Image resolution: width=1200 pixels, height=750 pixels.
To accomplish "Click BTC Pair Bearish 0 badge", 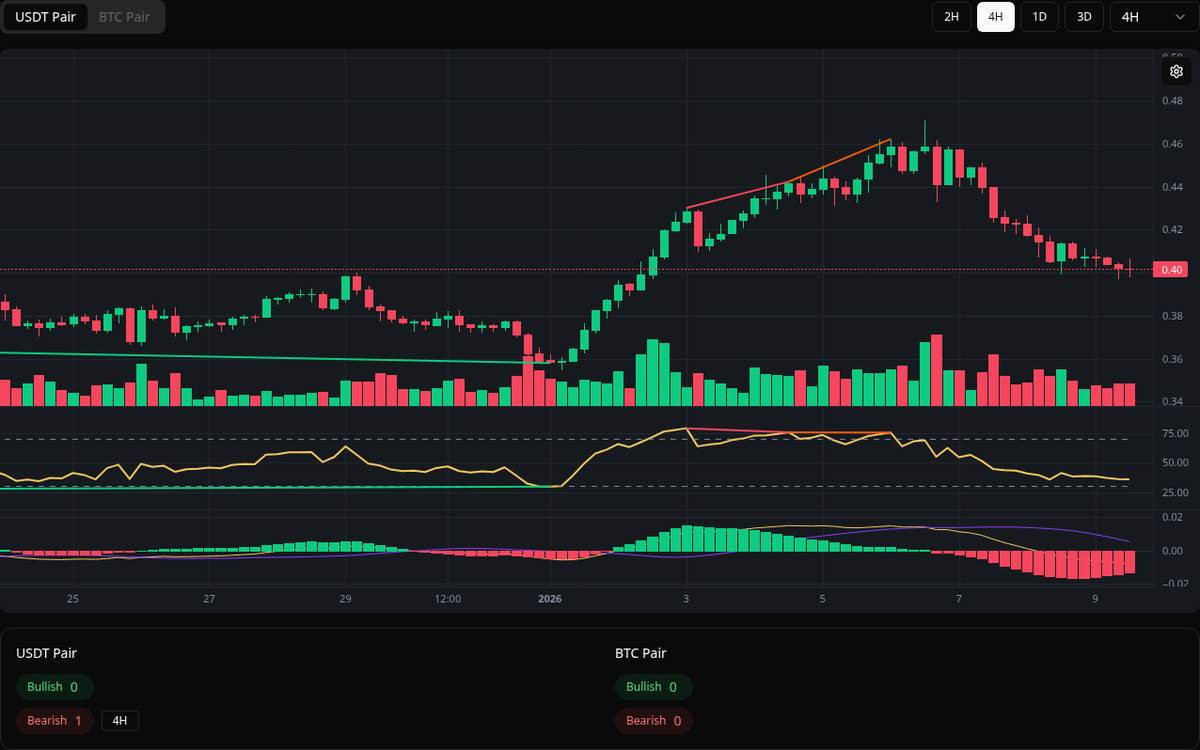I will coord(654,721).
